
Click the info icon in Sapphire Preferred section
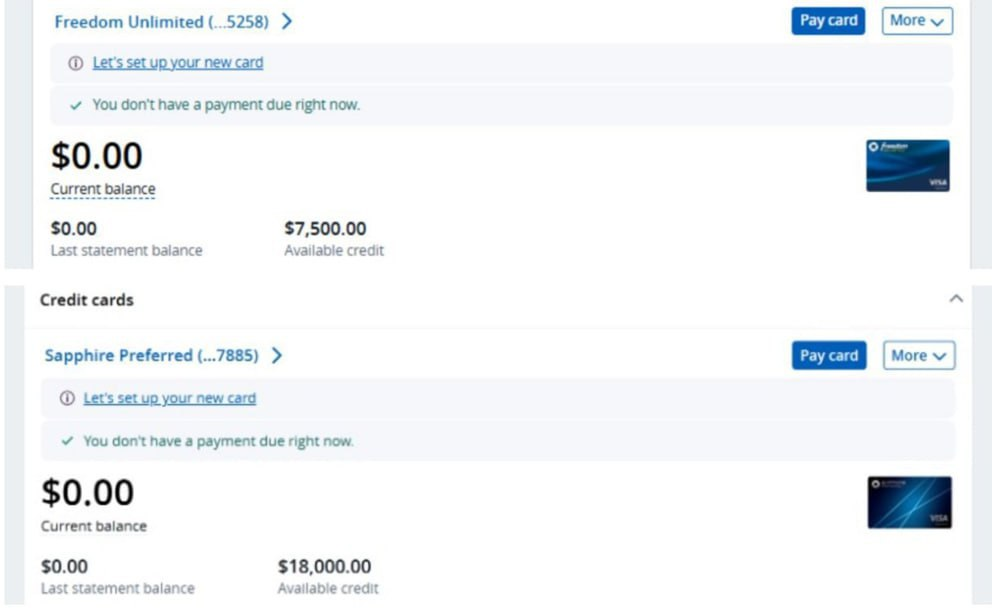point(67,398)
